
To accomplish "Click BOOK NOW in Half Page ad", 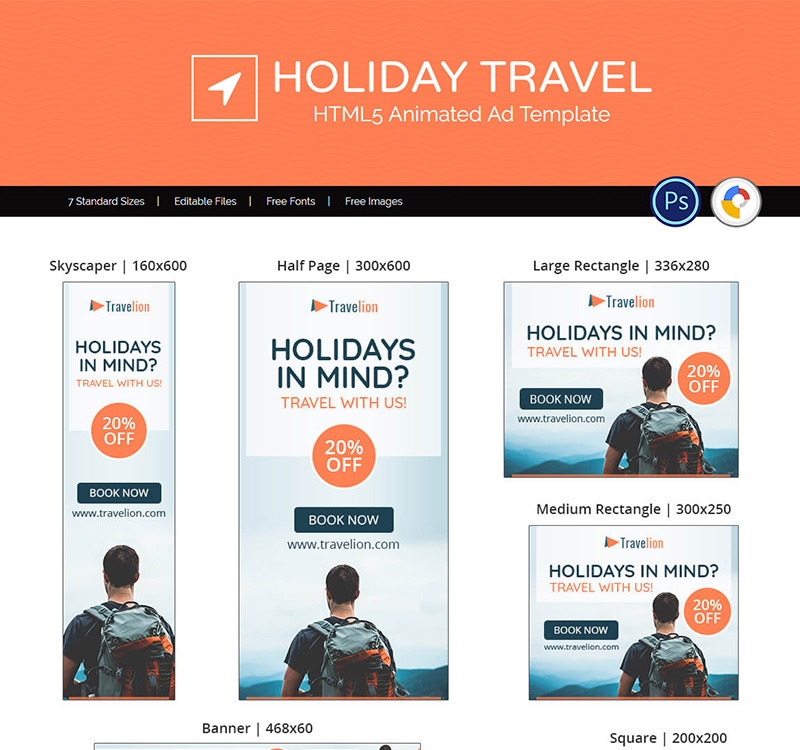I will pyautogui.click(x=344, y=520).
